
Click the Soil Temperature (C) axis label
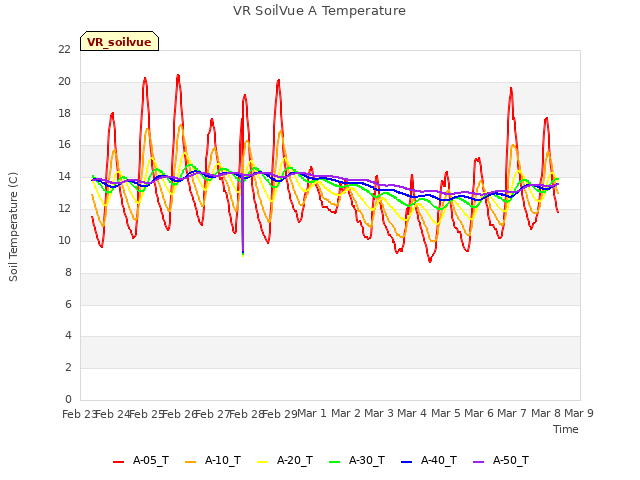tap(13, 227)
